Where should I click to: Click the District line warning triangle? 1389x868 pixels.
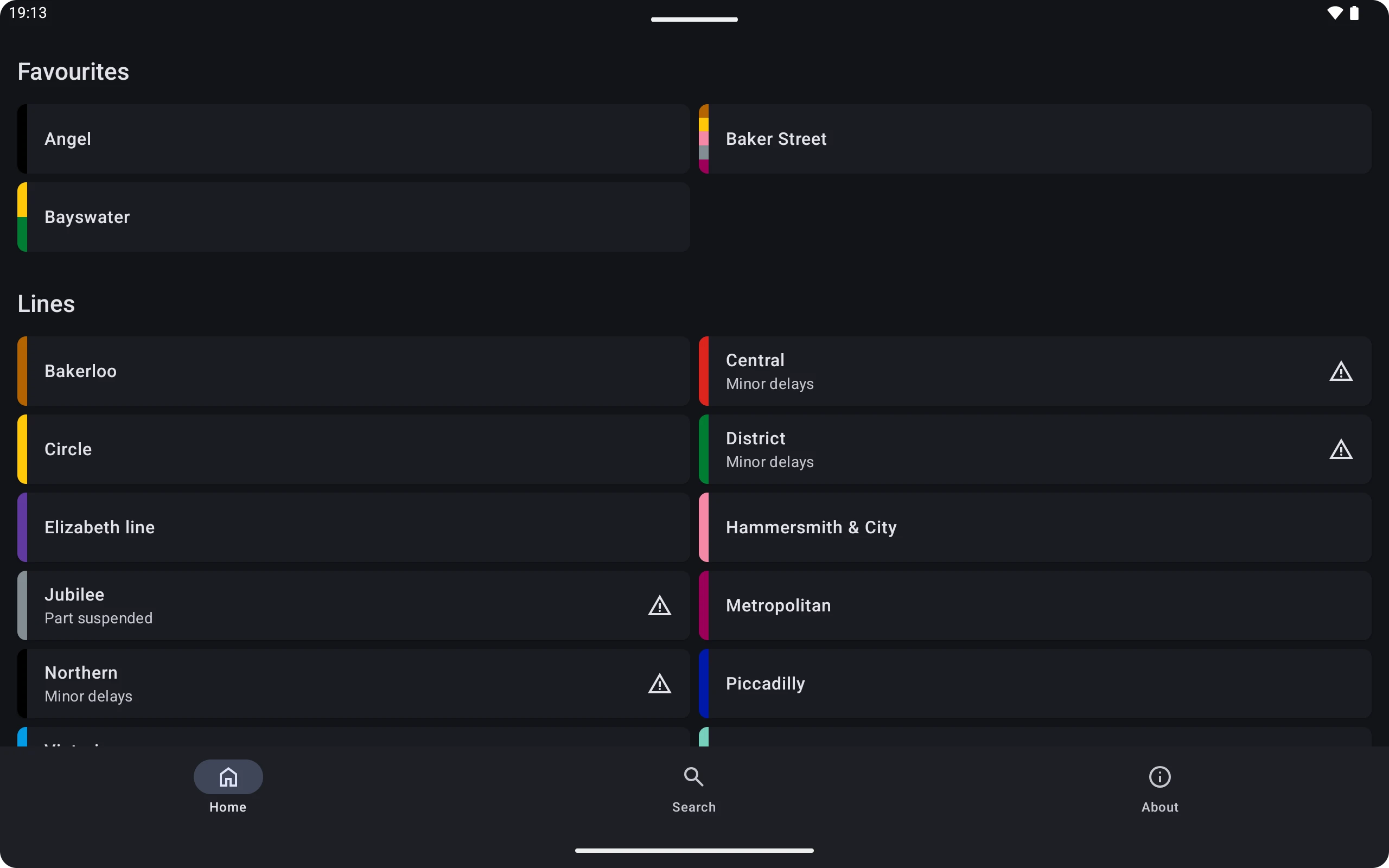click(1341, 449)
